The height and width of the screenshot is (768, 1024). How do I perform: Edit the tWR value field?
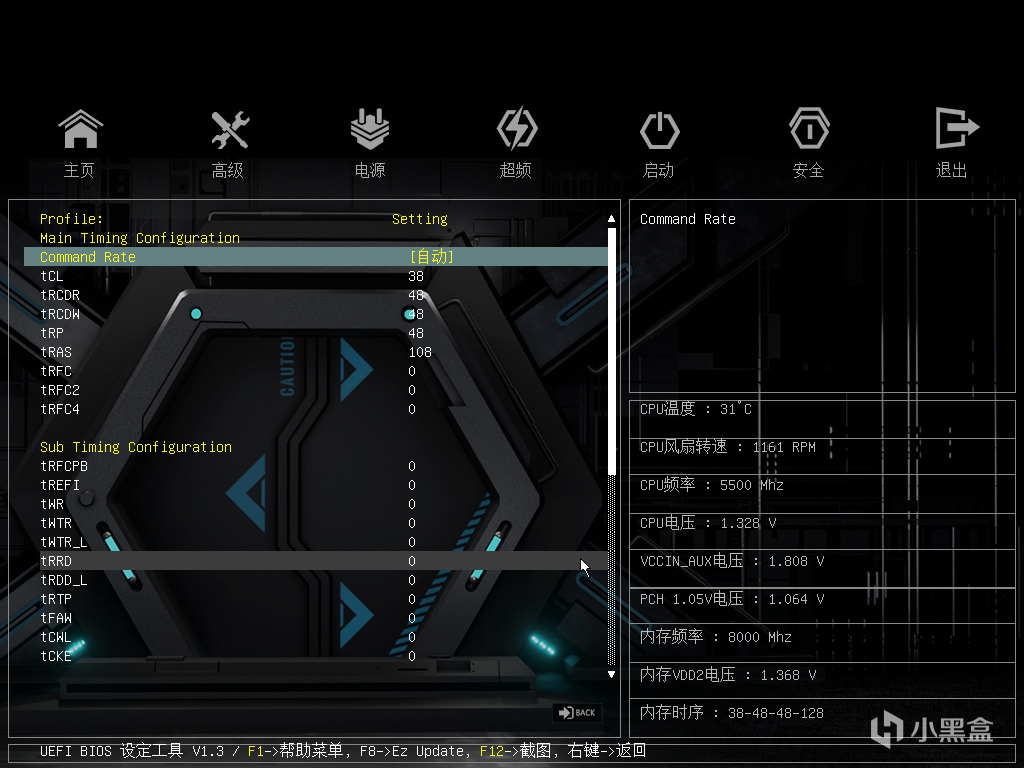click(x=412, y=504)
